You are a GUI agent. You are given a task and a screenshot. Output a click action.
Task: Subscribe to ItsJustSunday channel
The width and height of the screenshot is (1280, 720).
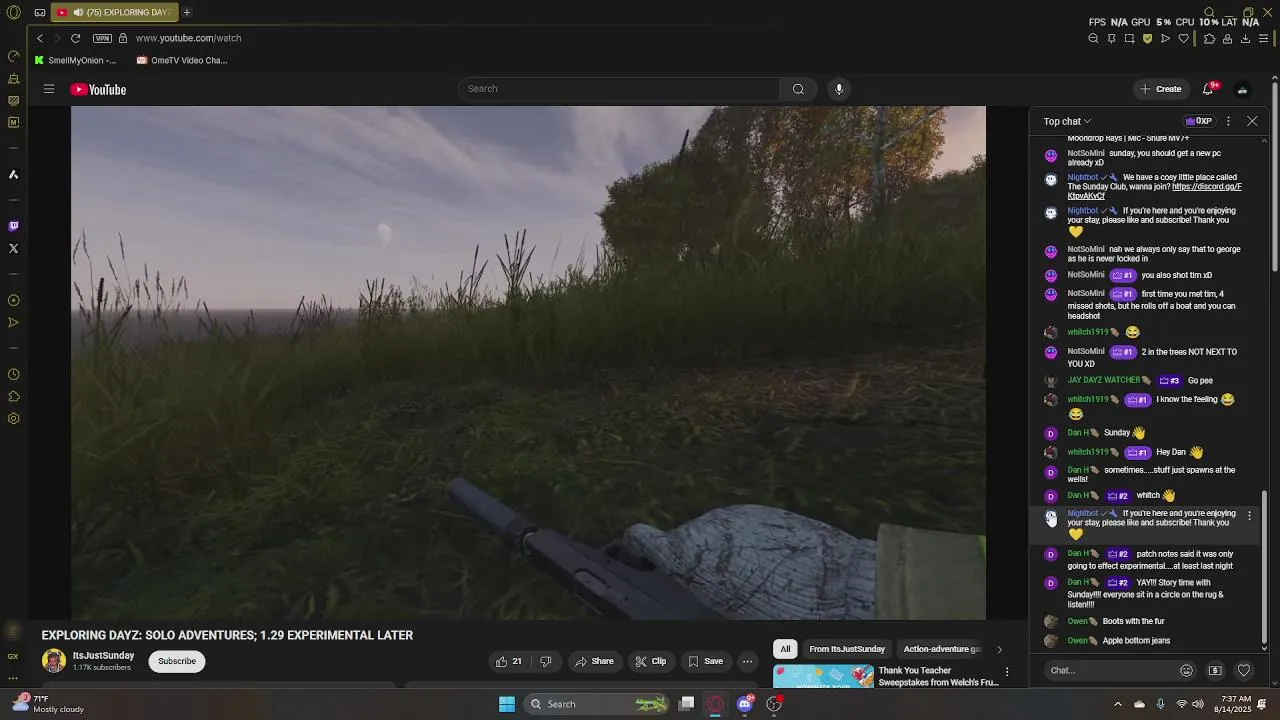point(177,661)
